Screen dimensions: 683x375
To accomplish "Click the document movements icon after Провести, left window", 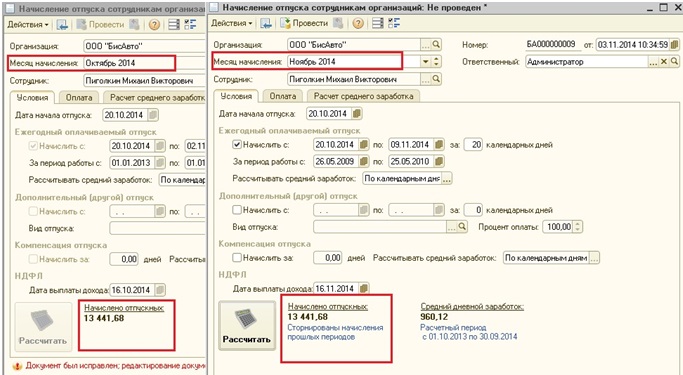I will [x=134, y=24].
